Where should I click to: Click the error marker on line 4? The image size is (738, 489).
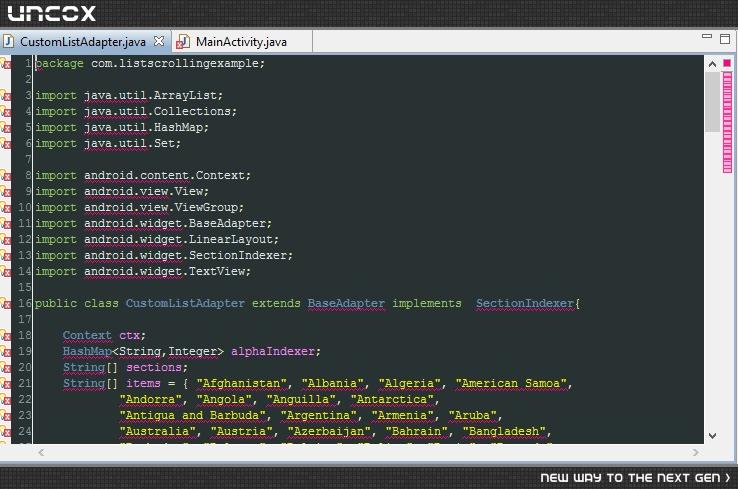5,112
